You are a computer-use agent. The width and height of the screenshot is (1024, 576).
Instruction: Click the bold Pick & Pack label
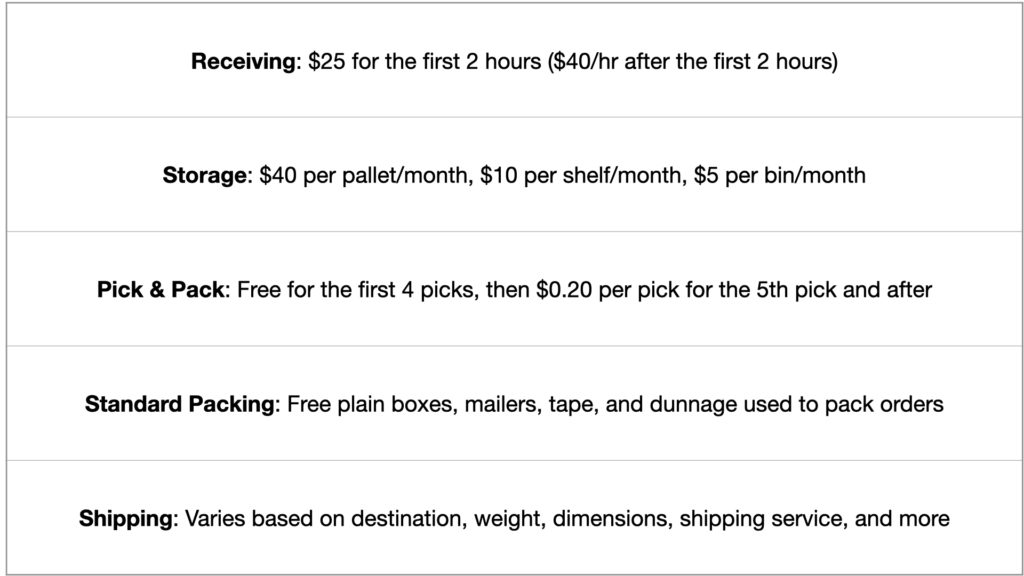pos(160,289)
